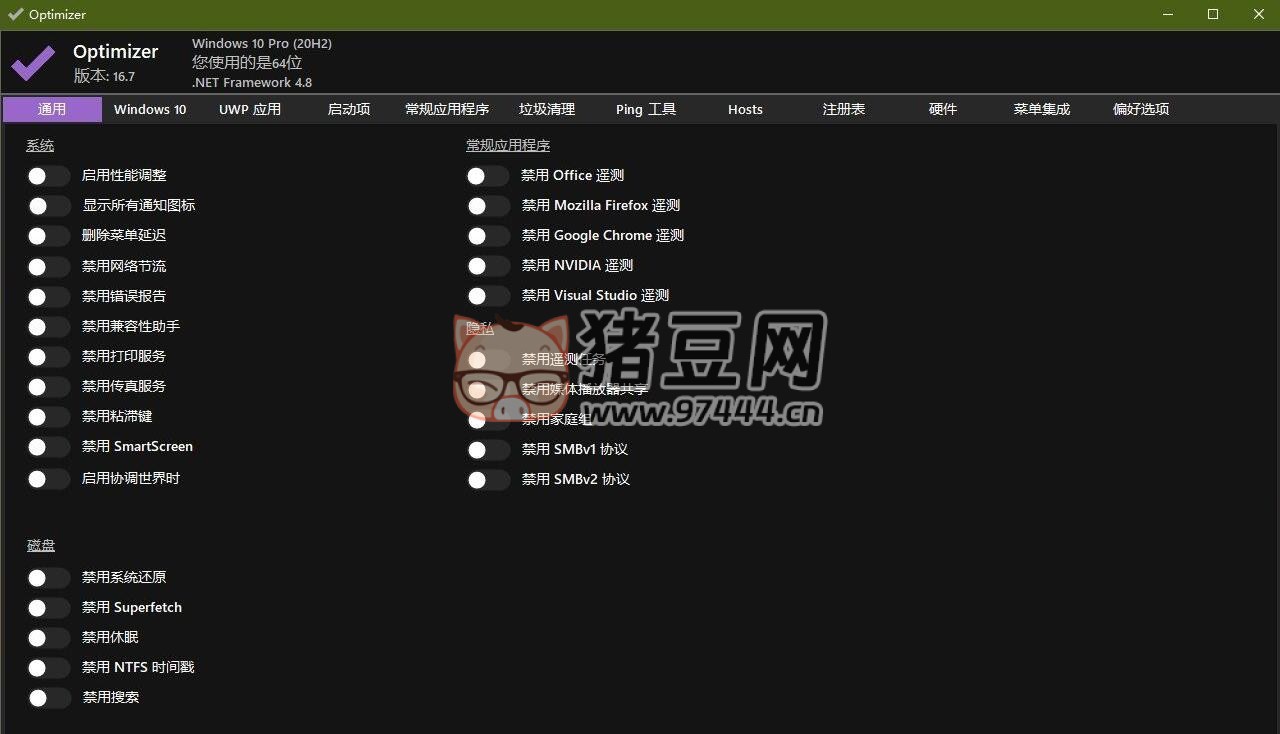Click the small title bar Optimizer icon

click(x=15, y=14)
